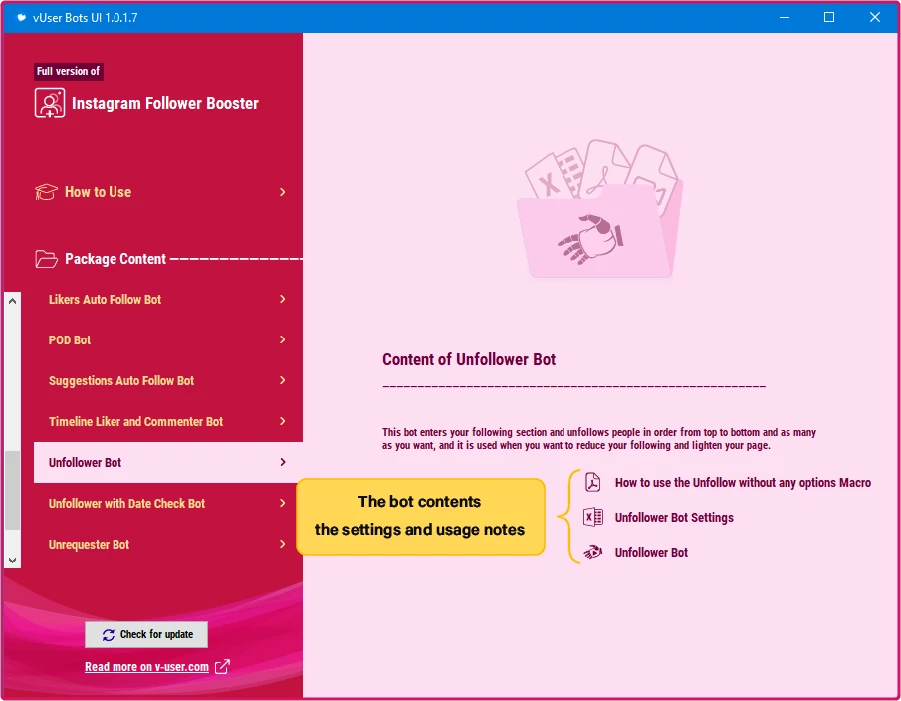Viewport: 901px width, 701px height.
Task: Click the vUser app icon in title bar
Action: click(x=21, y=17)
